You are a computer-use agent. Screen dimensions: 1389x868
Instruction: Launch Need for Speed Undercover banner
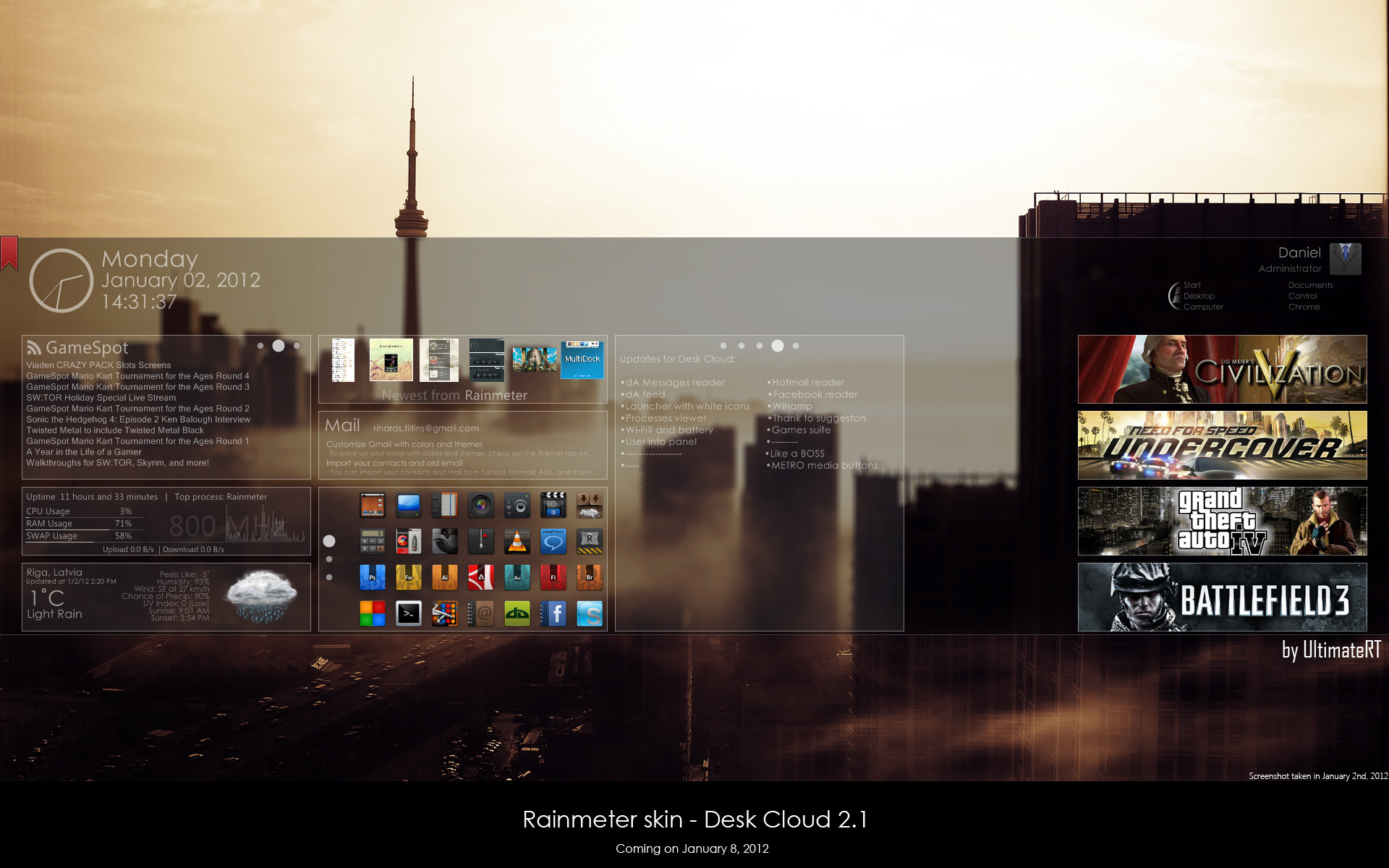pos(1222,445)
